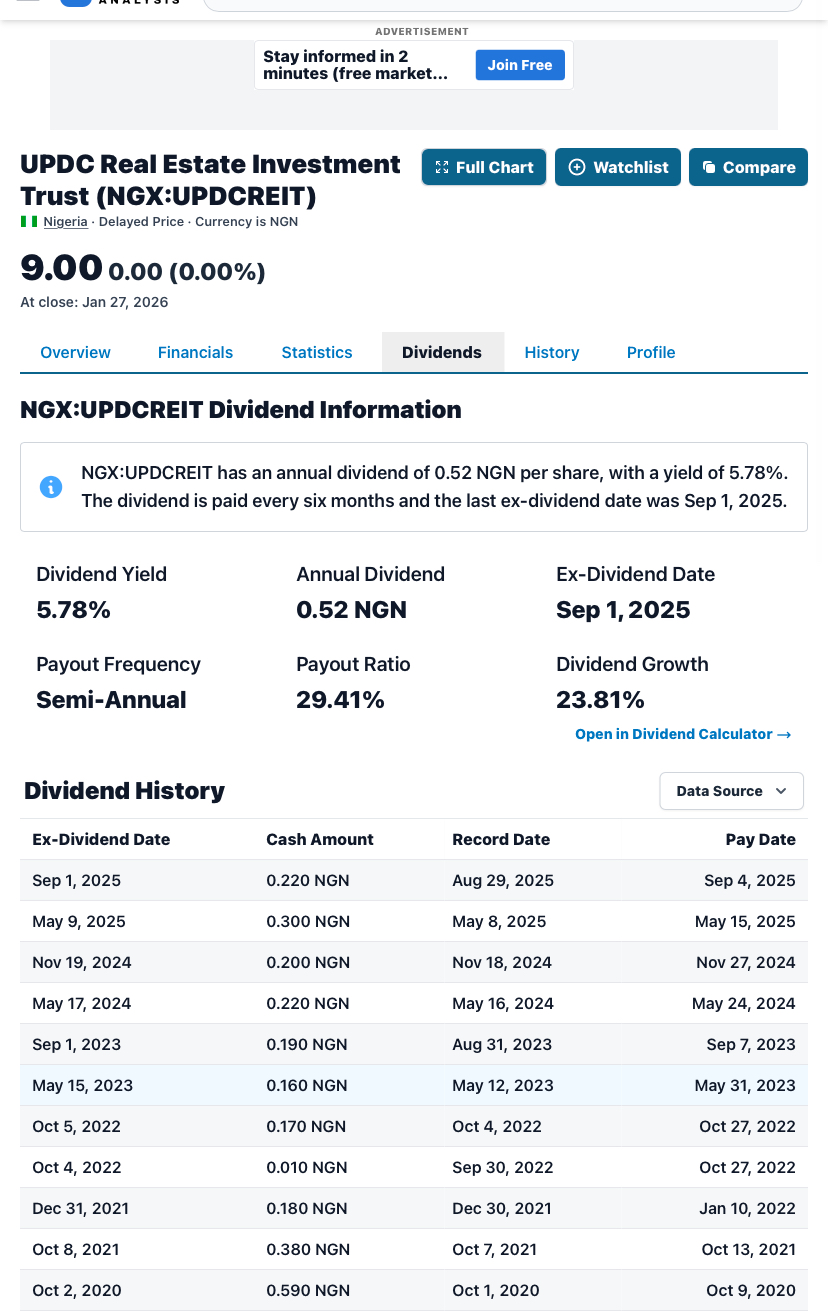Click the Nigerian flag icon
Viewport: 828px width, 1312px height.
29,221
